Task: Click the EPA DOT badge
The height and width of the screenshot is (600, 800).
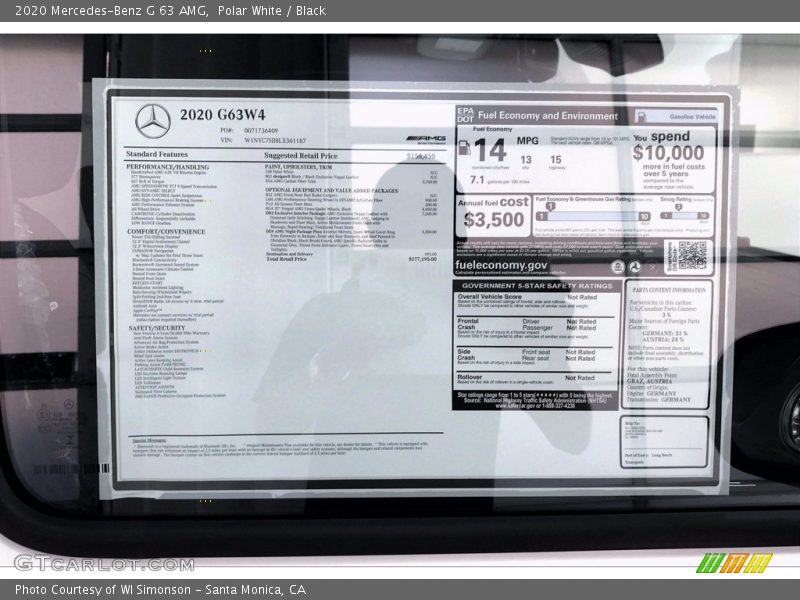Action: point(465,115)
